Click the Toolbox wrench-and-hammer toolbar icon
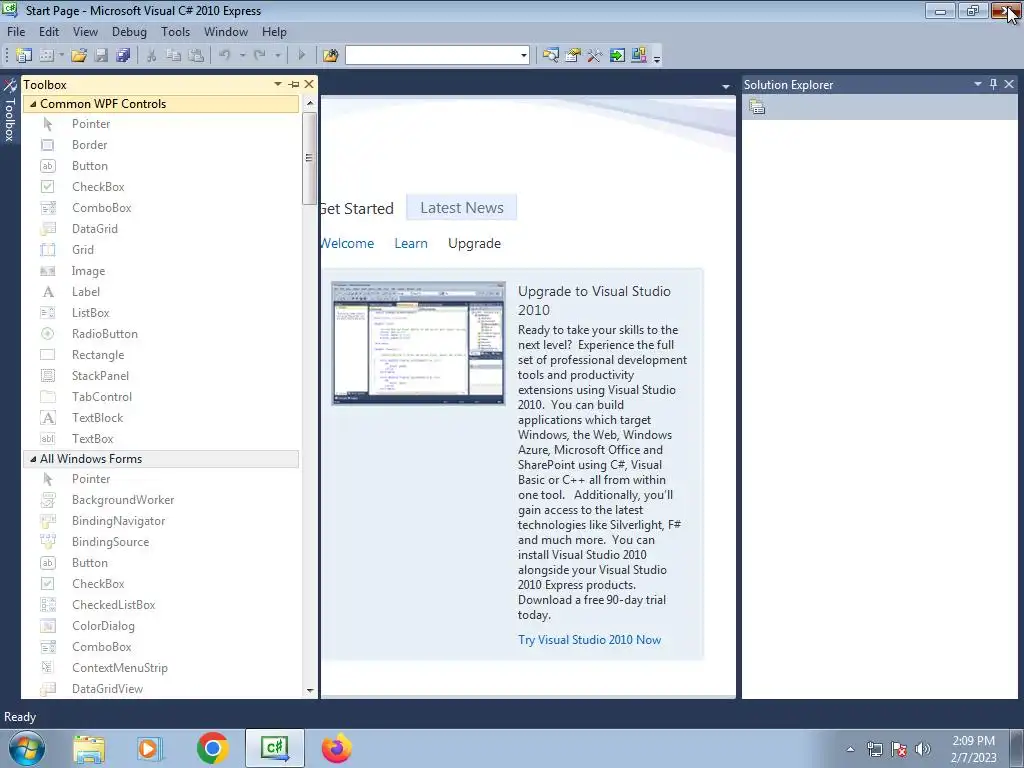The width and height of the screenshot is (1024, 768). (594, 56)
